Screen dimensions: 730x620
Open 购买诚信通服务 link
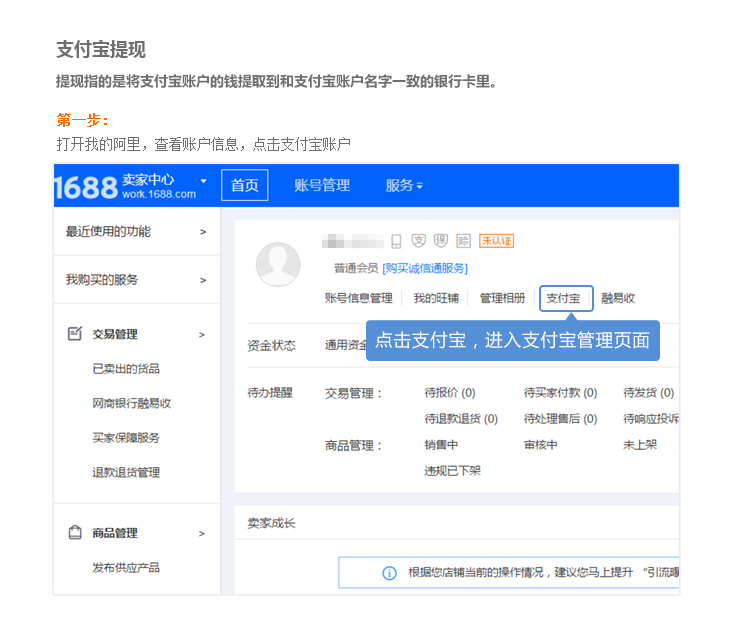click(425, 269)
